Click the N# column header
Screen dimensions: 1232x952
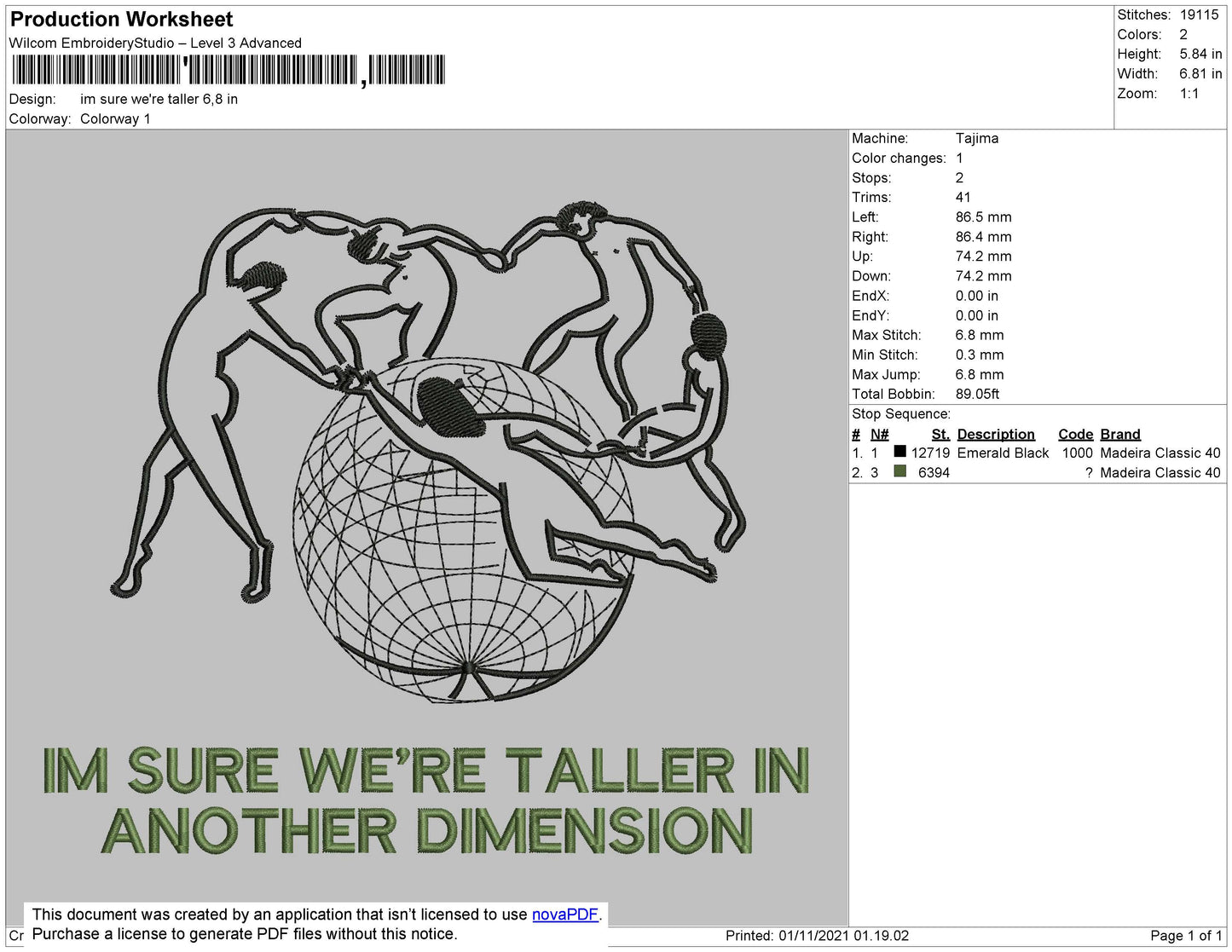coord(879,434)
